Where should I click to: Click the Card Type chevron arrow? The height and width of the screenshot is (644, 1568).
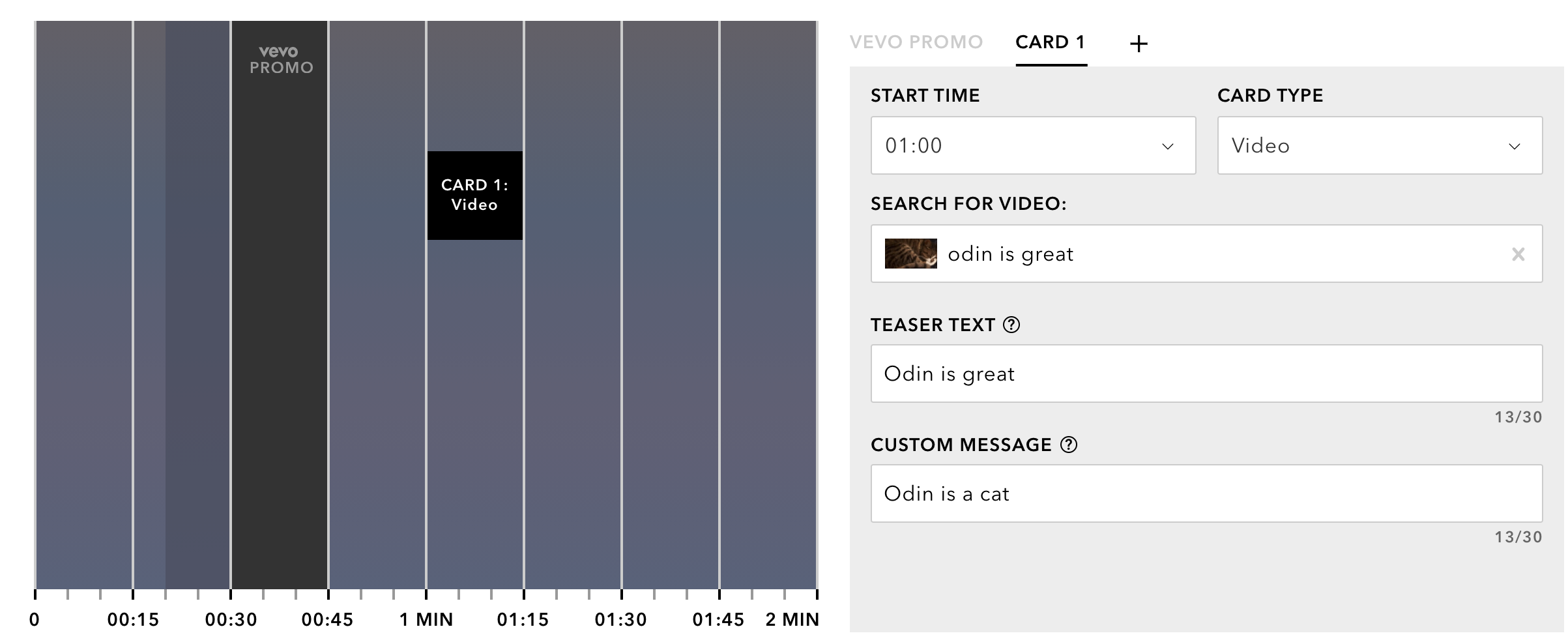pyautogui.click(x=1515, y=146)
